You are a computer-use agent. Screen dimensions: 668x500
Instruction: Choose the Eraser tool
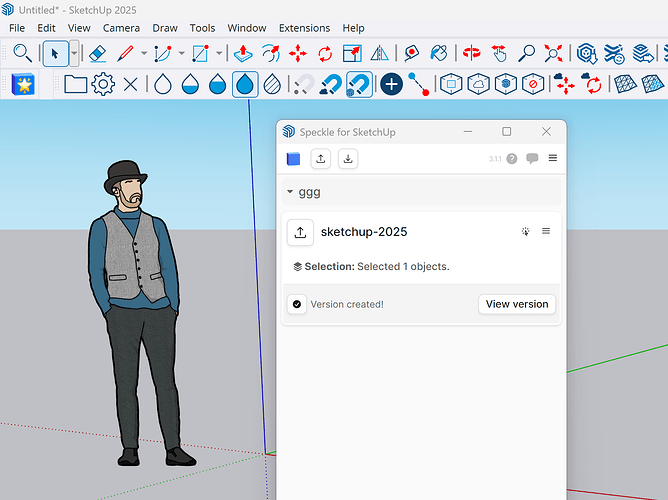[x=98, y=54]
